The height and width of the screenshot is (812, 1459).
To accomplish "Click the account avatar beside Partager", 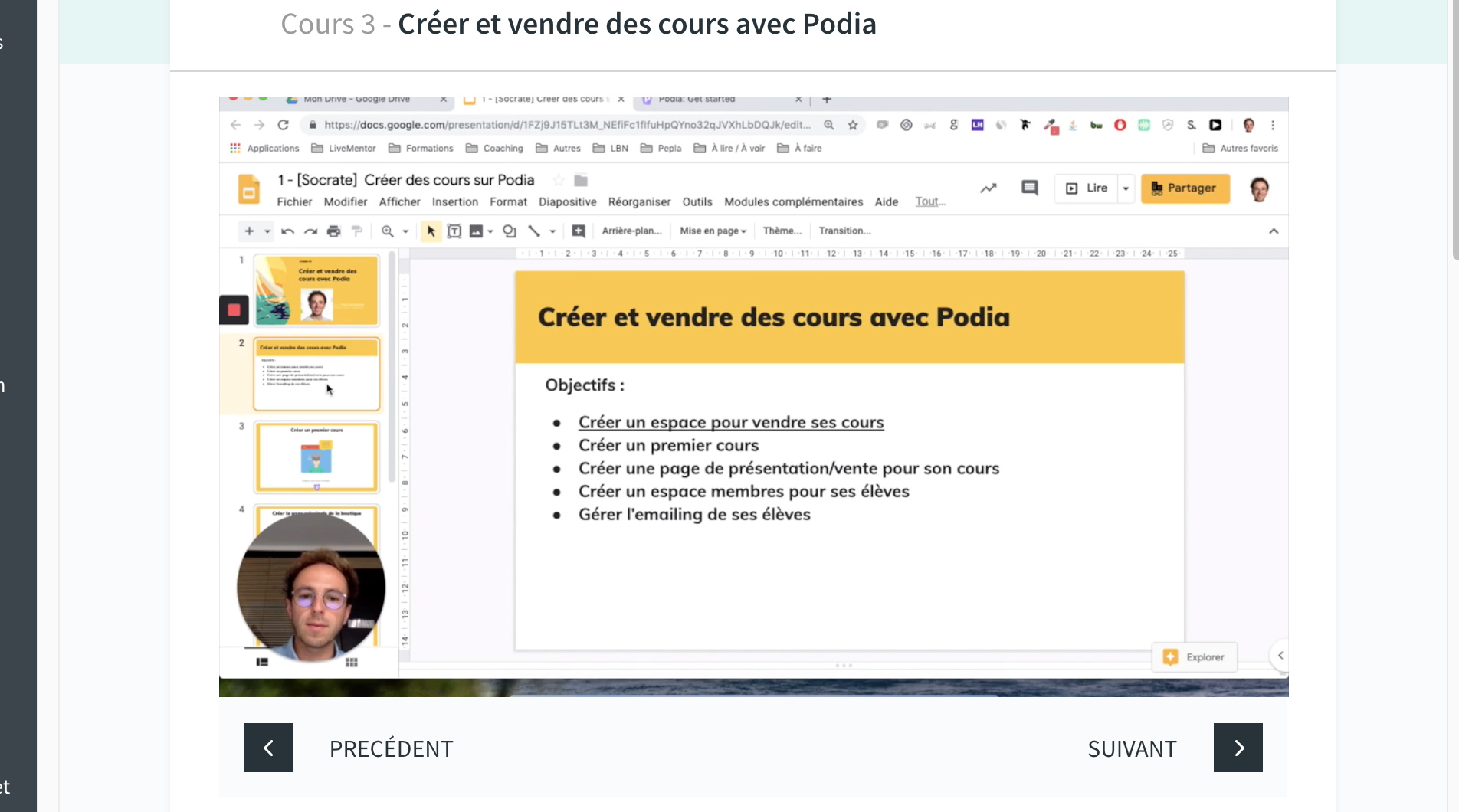I will [x=1258, y=188].
